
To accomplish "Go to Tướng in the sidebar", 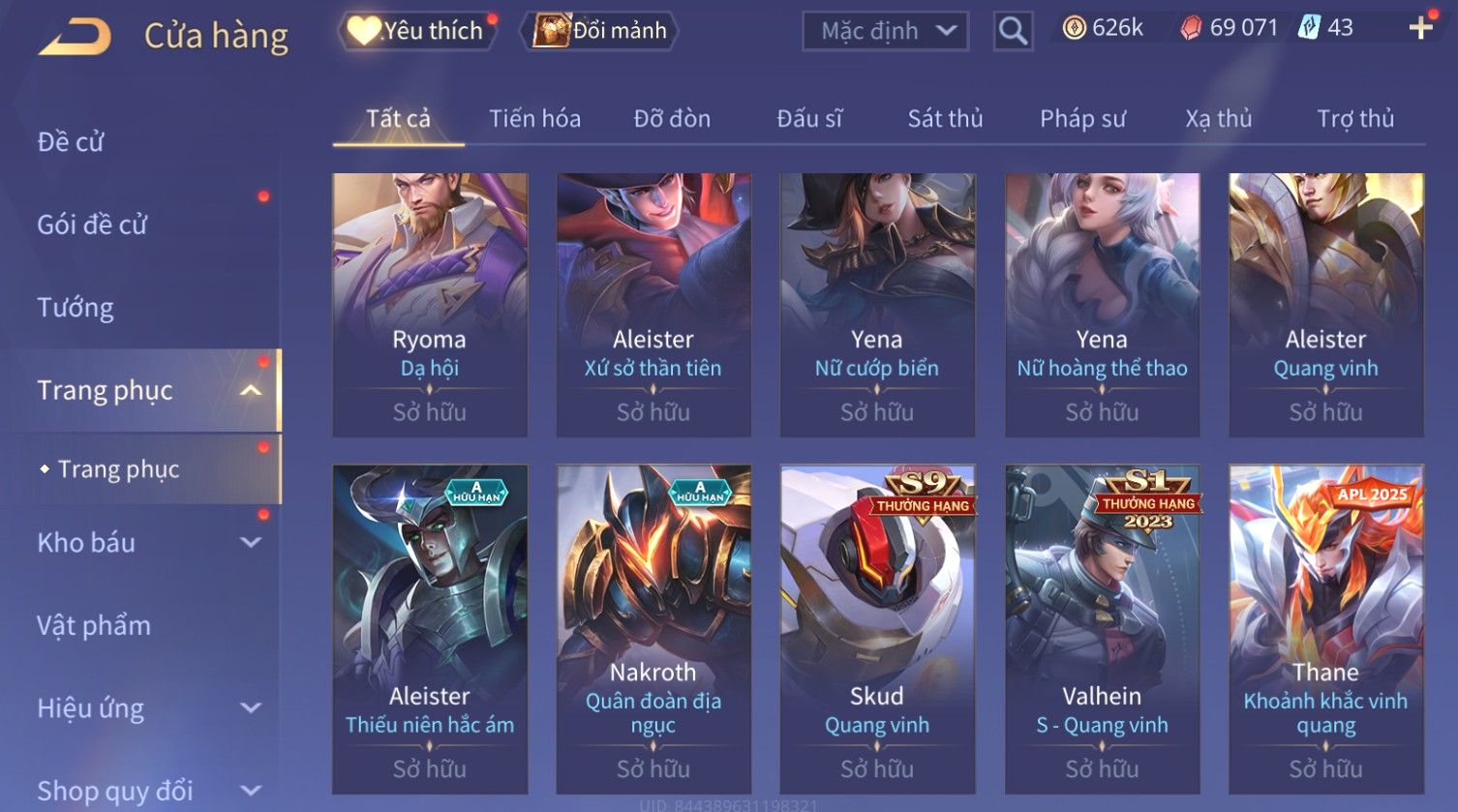I will pos(76,308).
